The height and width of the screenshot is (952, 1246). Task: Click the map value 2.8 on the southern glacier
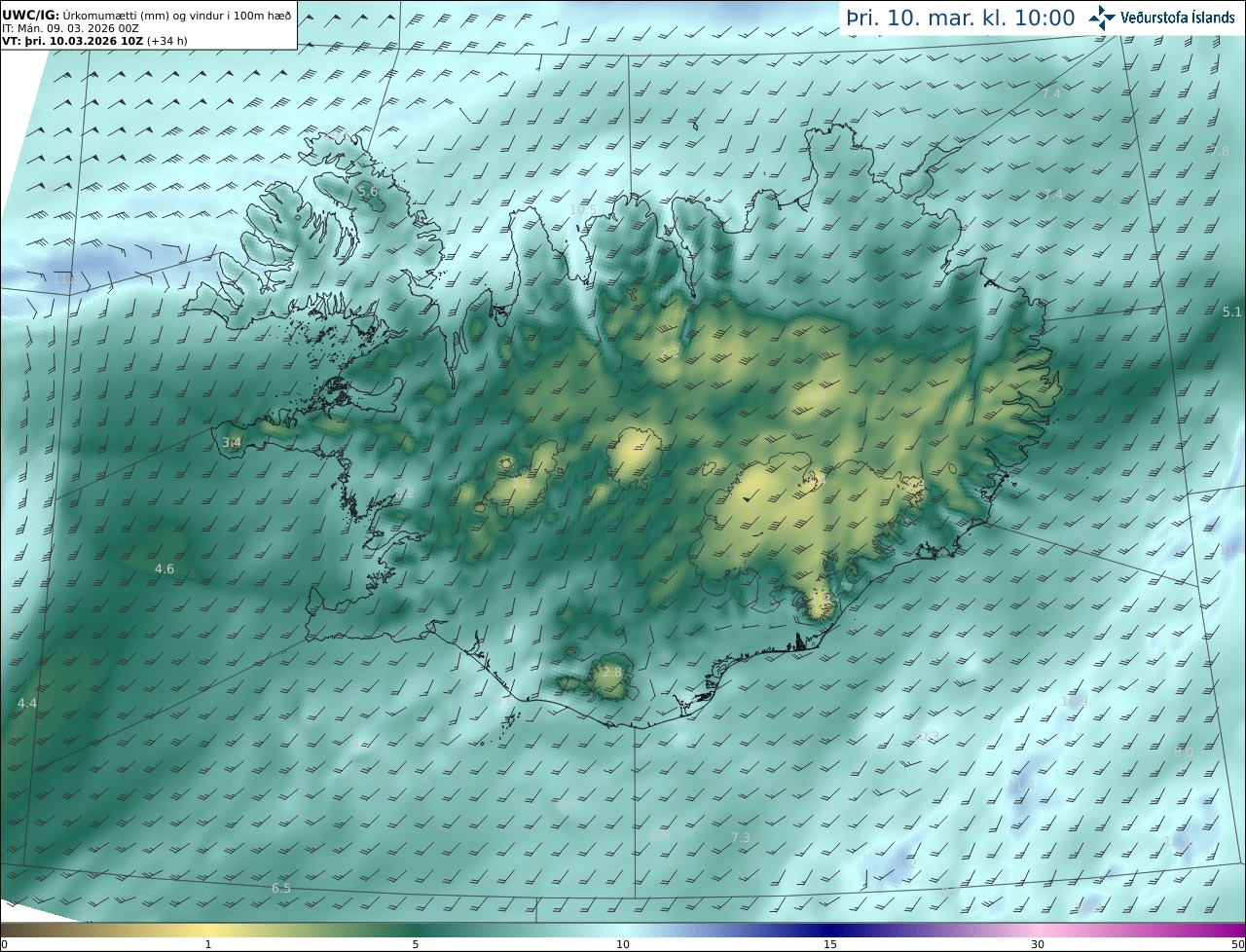611,673
